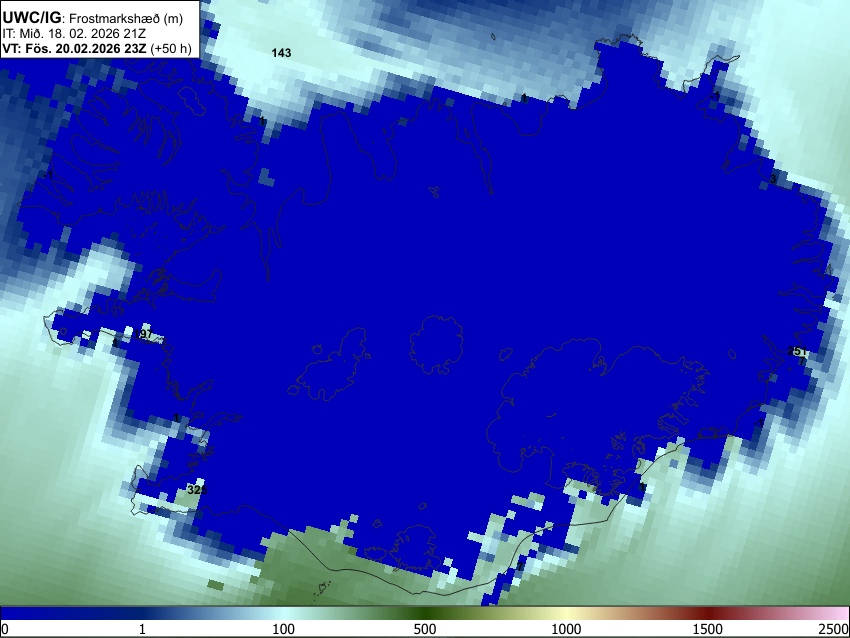Click the legend tick label '100'
Screen dimensions: 850x638
tap(284, 629)
